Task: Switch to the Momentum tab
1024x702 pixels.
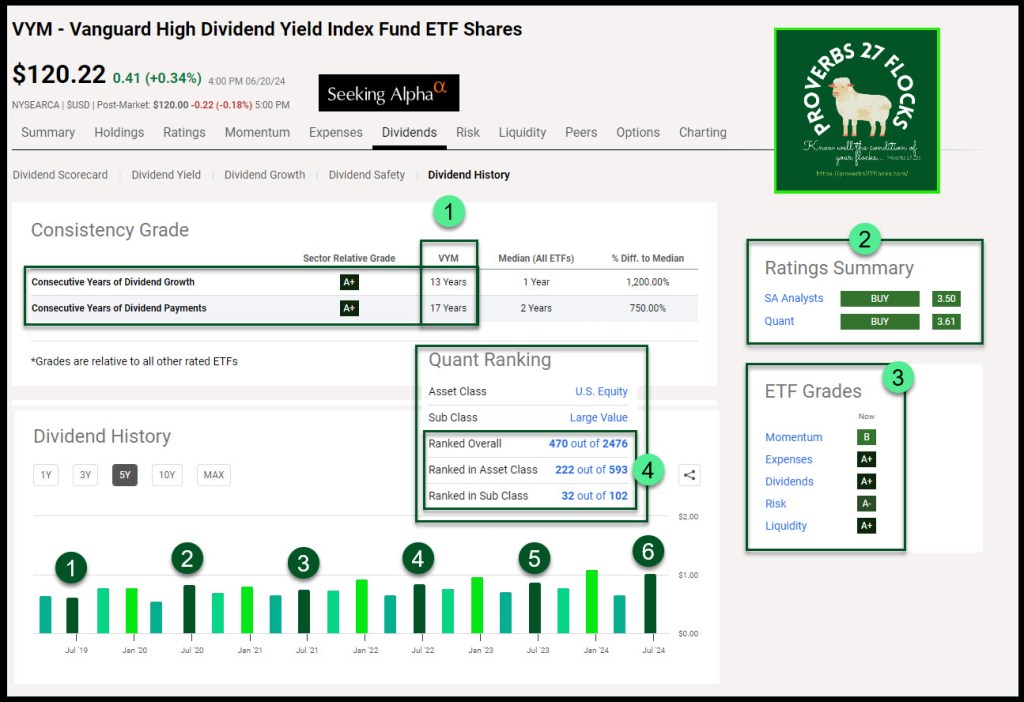Action: [x=257, y=132]
